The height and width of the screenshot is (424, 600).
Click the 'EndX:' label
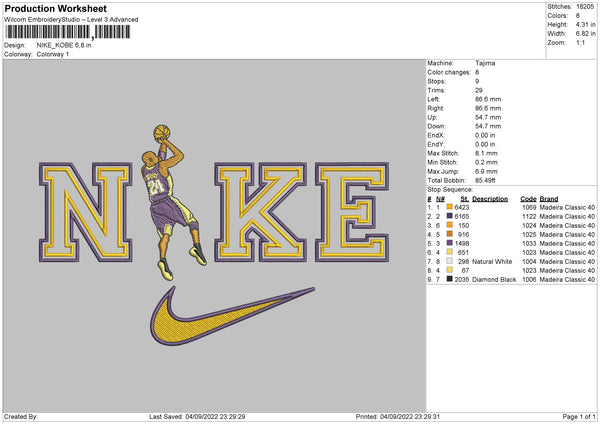click(x=436, y=135)
